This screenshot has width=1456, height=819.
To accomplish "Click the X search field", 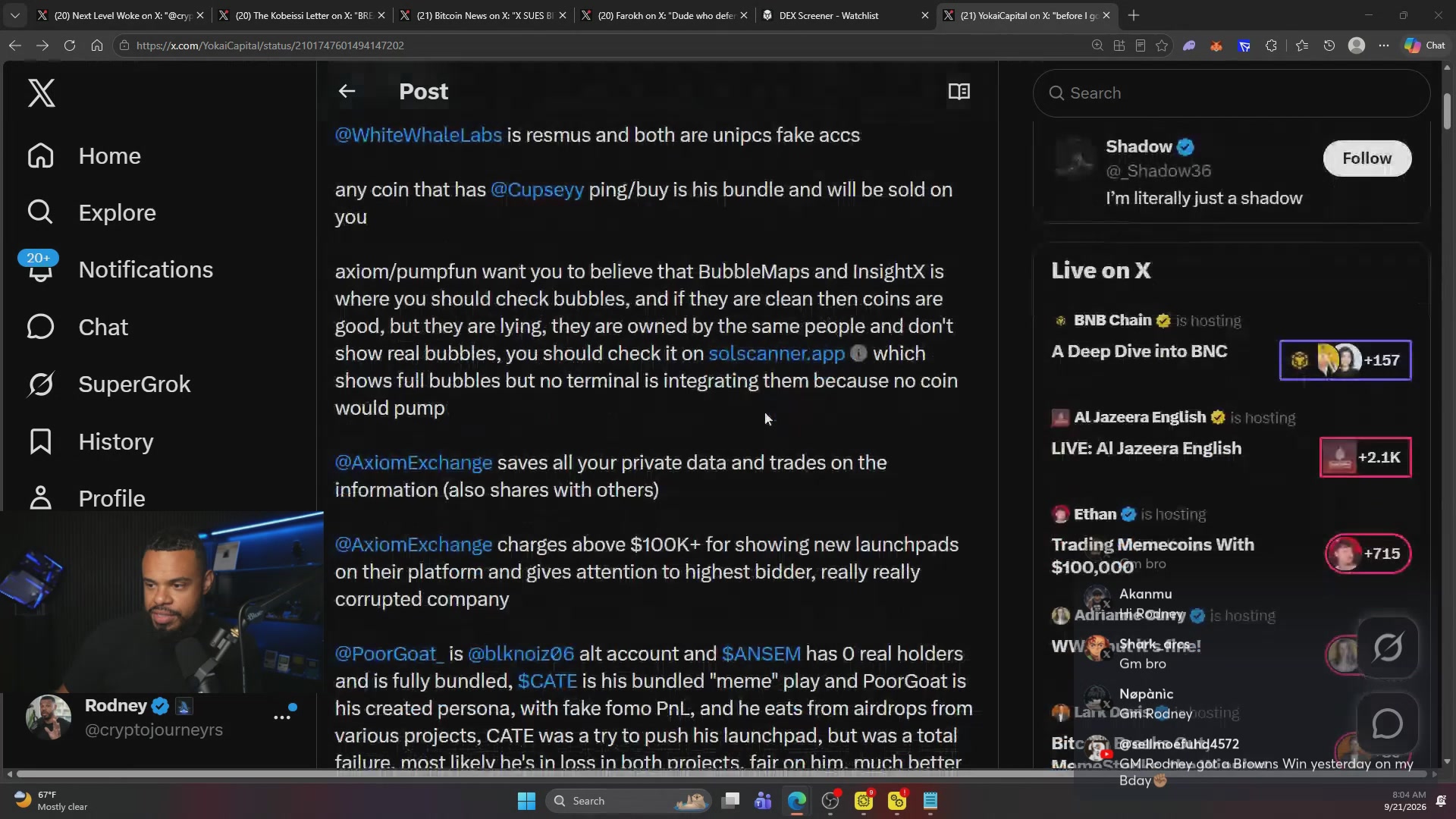I will coord(1231,93).
